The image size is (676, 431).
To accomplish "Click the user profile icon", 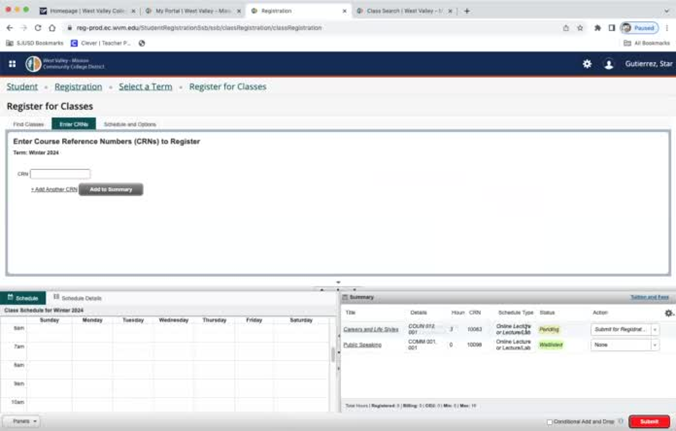I will [x=609, y=64].
